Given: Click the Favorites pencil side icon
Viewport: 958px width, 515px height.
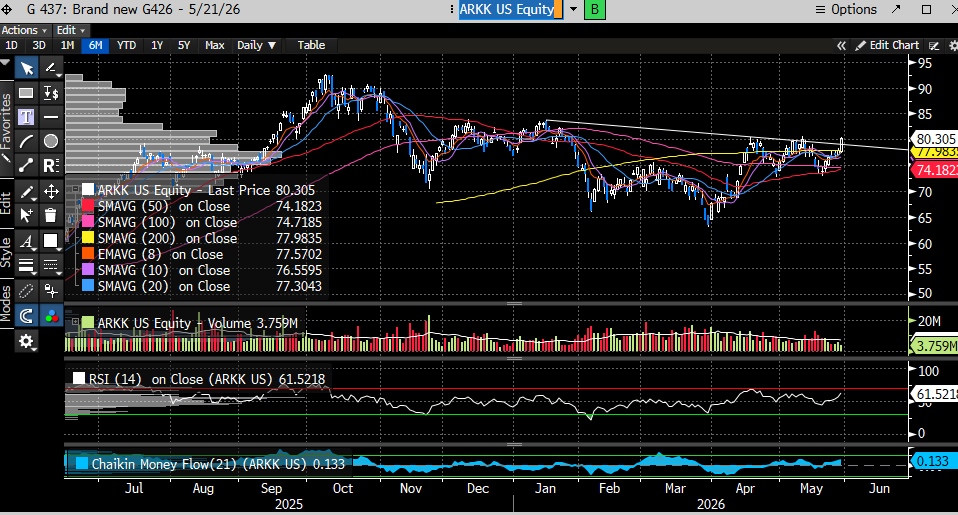Looking at the screenshot, I should [5, 158].
